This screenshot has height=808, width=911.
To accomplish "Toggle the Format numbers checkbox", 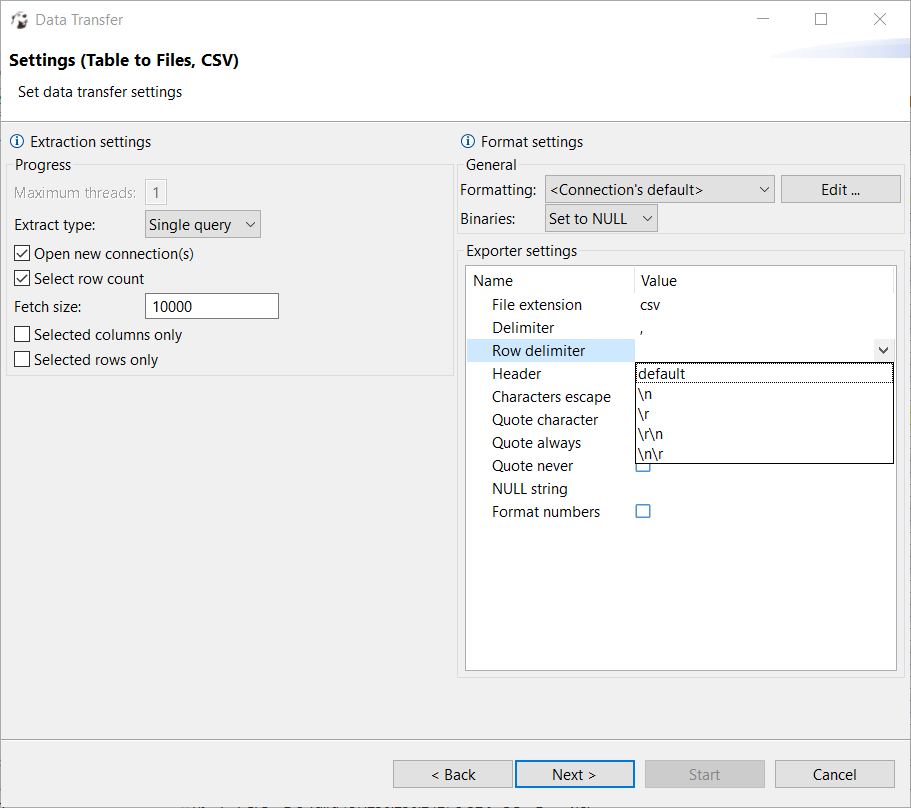I will [643, 511].
